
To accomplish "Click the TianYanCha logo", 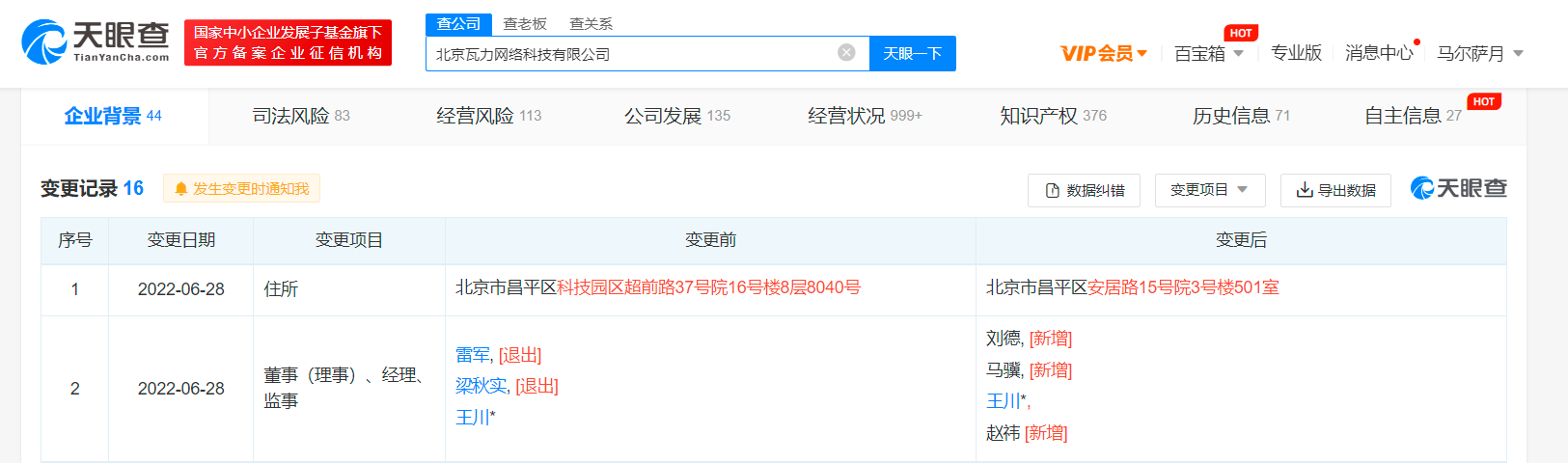I will point(95,42).
